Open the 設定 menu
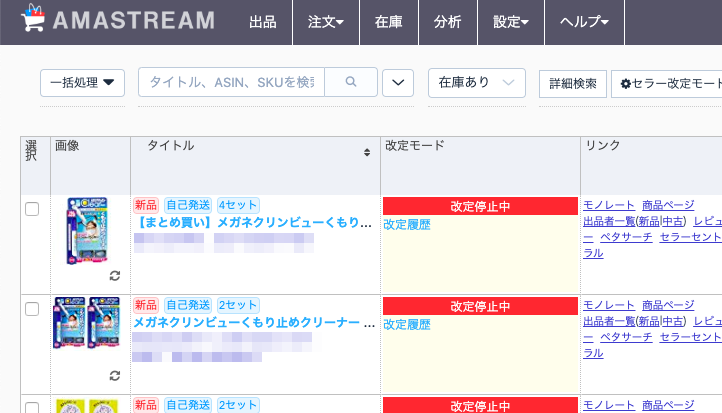 click(x=511, y=22)
